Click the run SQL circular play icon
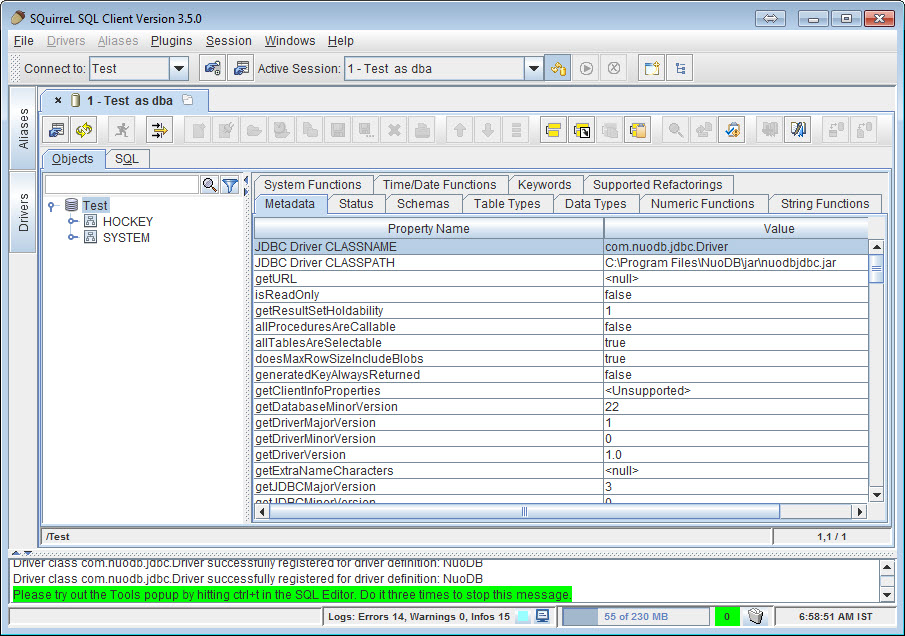Image resolution: width=905 pixels, height=636 pixels. (x=586, y=69)
